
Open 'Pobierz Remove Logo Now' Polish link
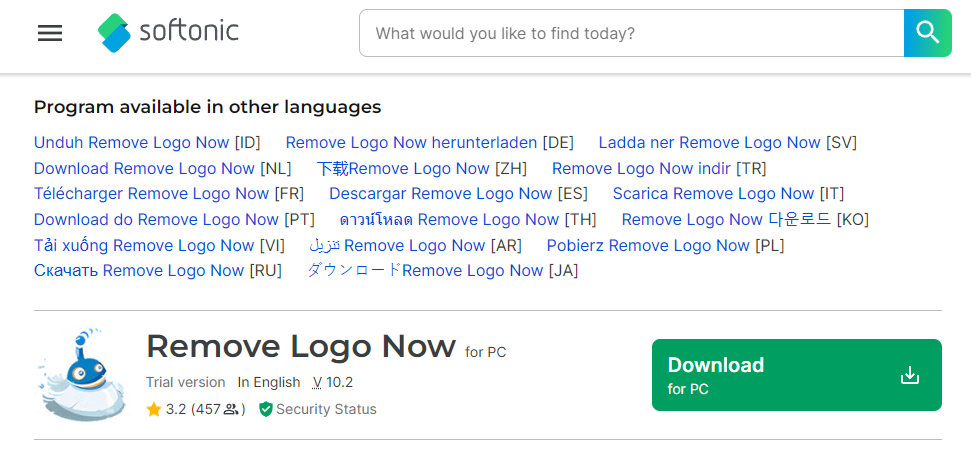coord(648,246)
